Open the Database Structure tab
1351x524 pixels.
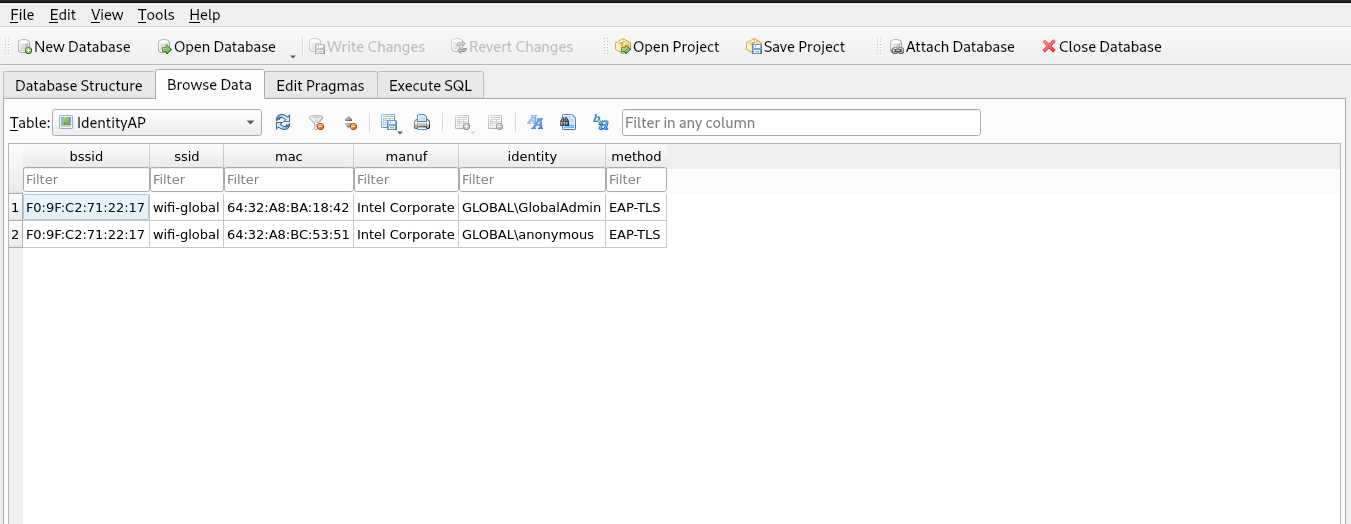pyautogui.click(x=79, y=86)
